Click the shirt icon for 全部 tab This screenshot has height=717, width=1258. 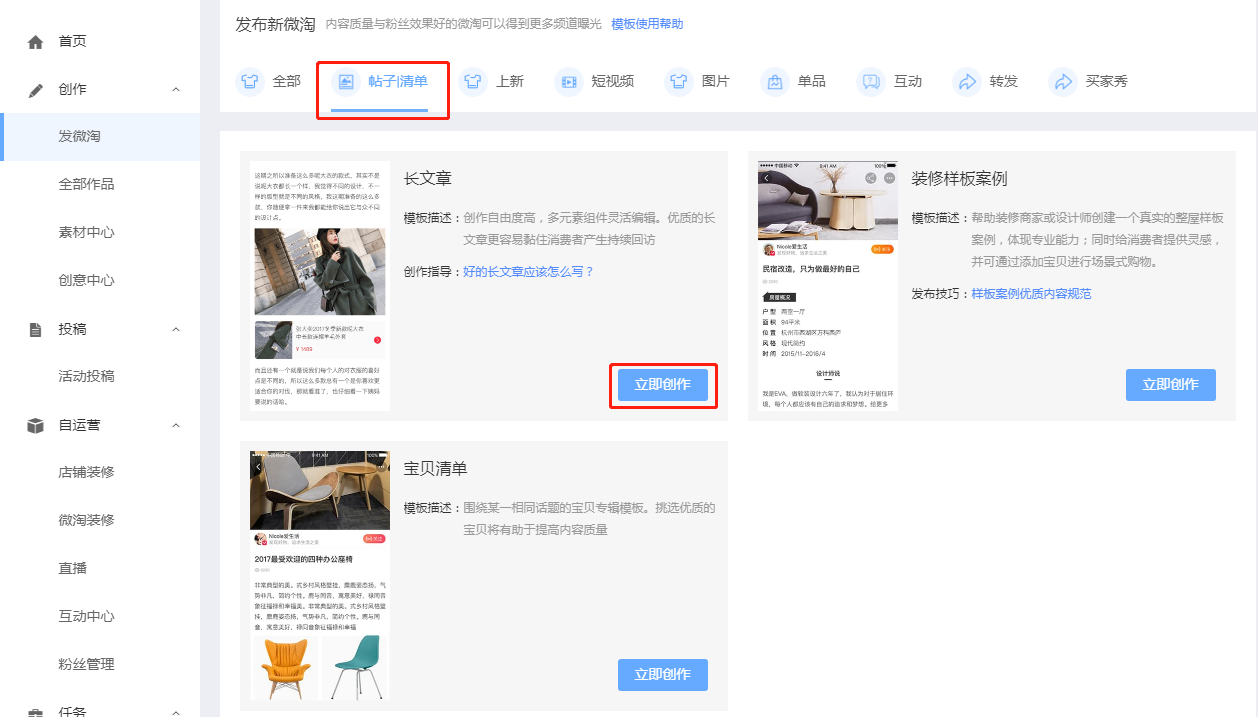250,82
